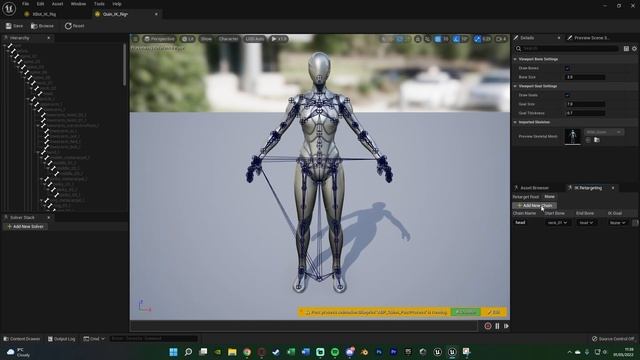This screenshot has width=640, height=360.
Task: Open the viewport Show menu
Action: [206, 39]
